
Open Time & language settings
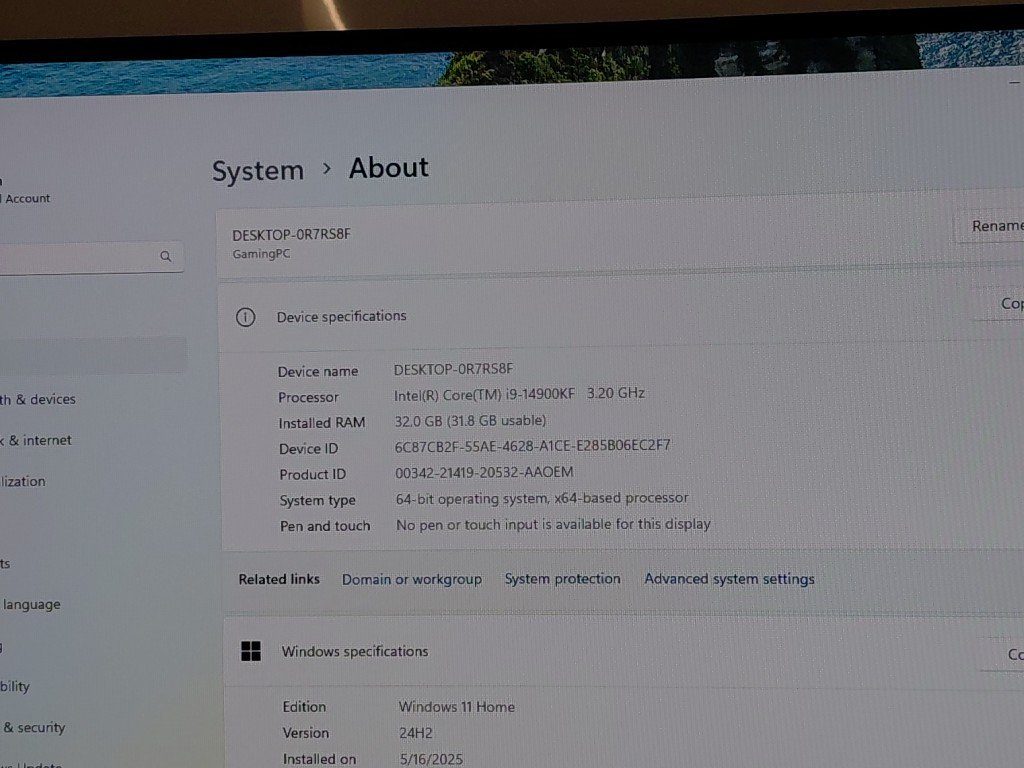pyautogui.click(x=30, y=604)
